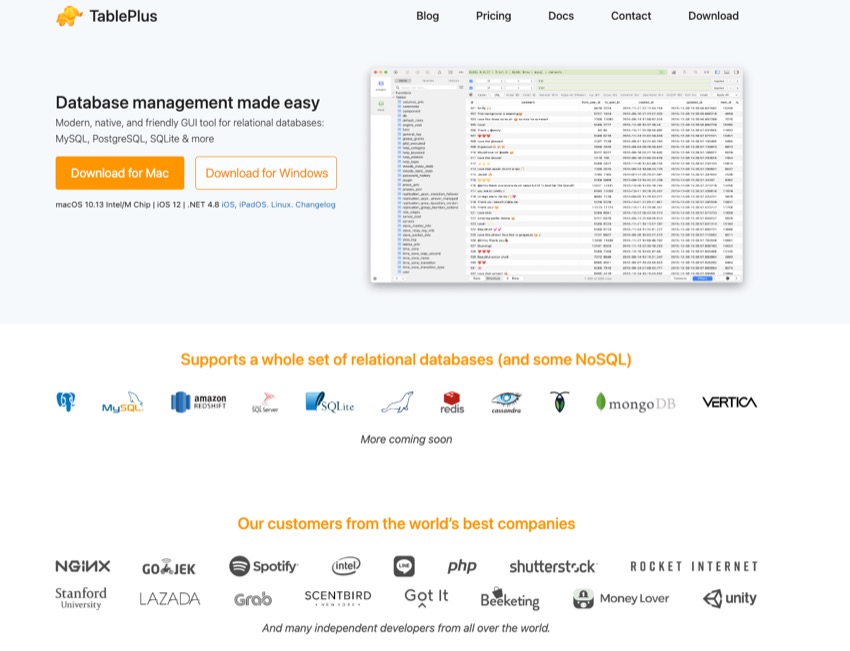Image resolution: width=850 pixels, height=651 pixels.
Task: Open the SQLite logo
Action: pos(328,401)
